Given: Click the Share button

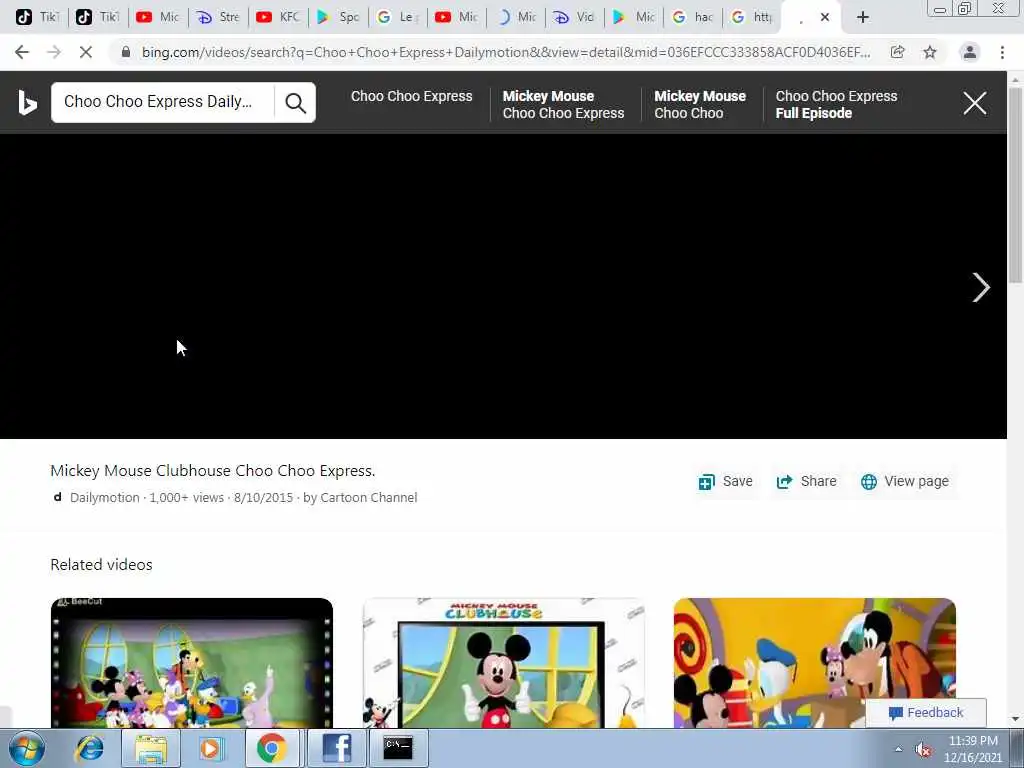Looking at the screenshot, I should coord(806,481).
